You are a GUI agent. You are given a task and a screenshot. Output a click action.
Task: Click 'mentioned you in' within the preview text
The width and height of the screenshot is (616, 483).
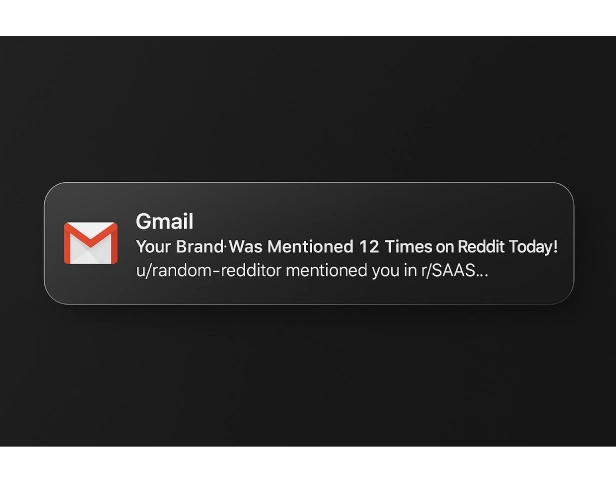click(x=347, y=270)
